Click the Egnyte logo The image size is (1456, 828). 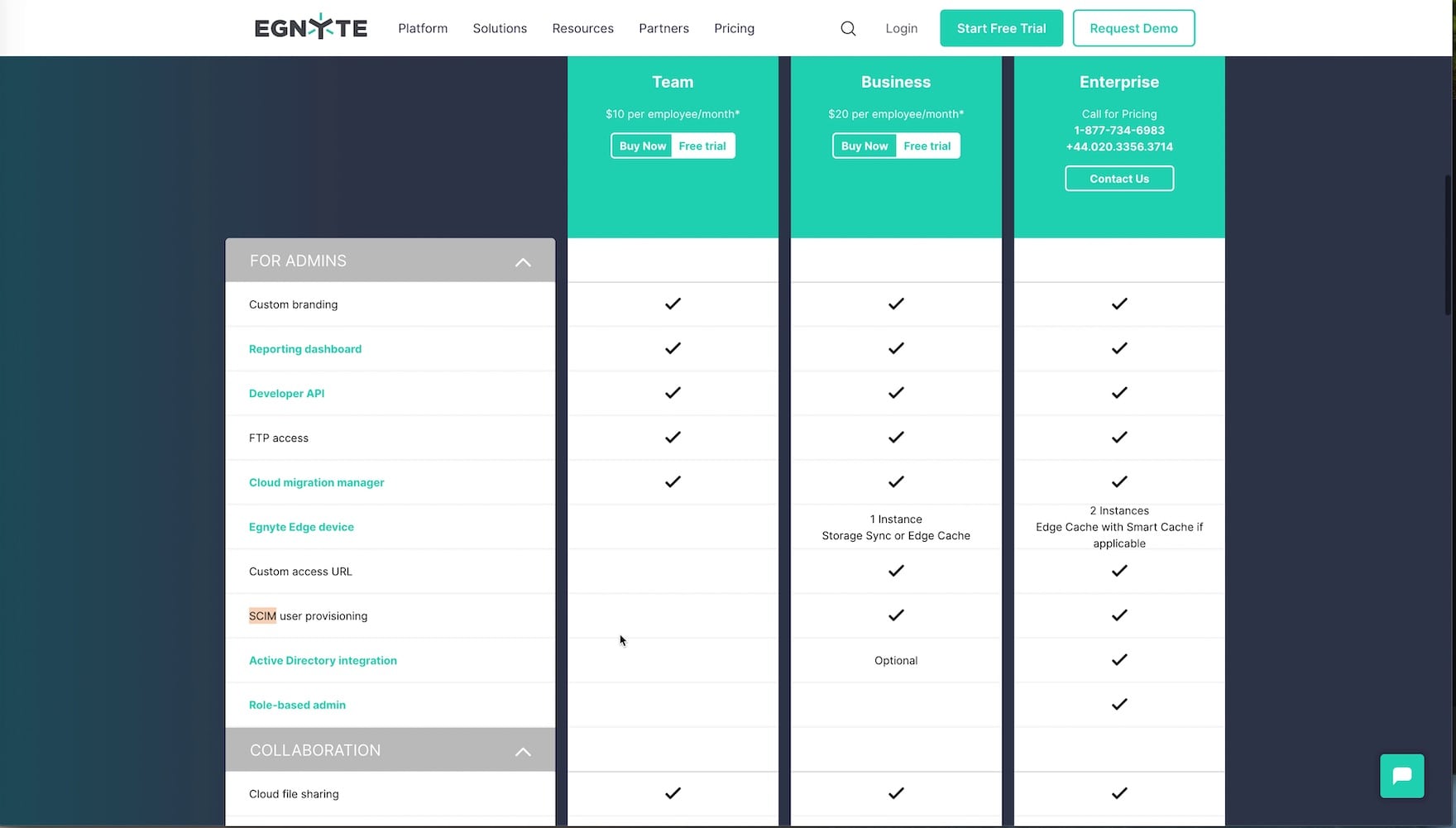click(310, 28)
